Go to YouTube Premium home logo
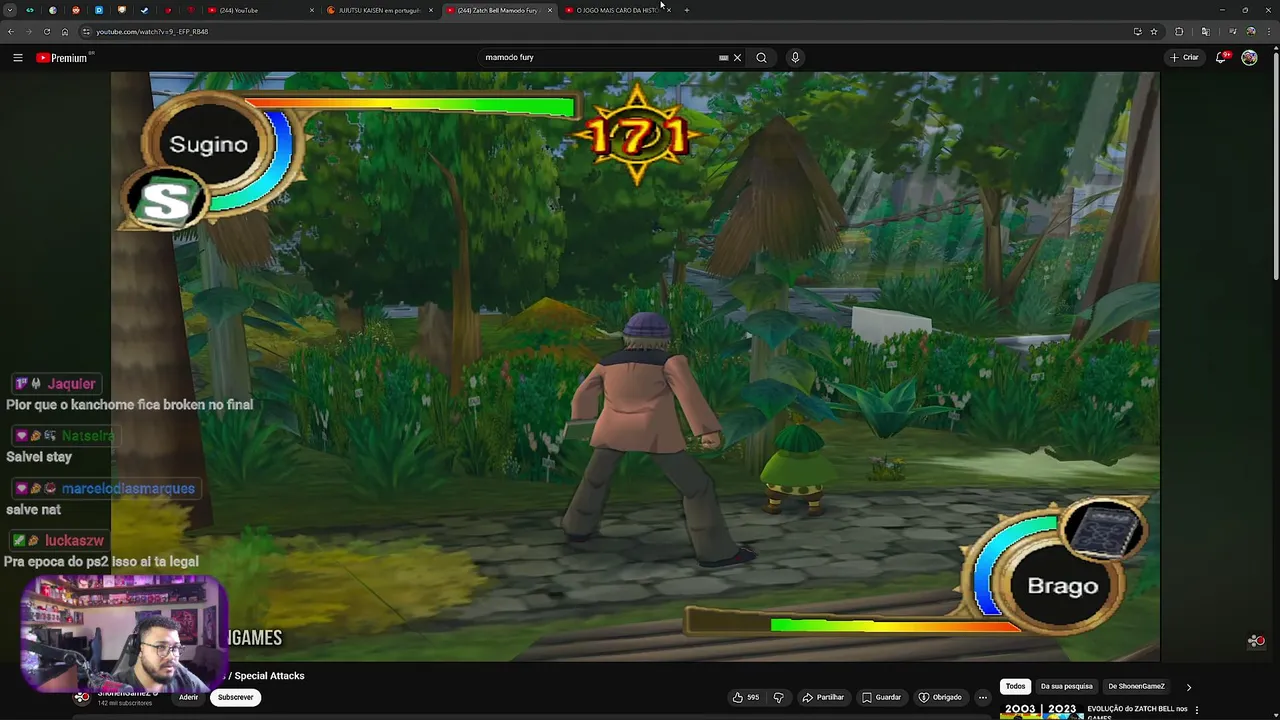Screen dimensions: 1280x720 pyautogui.click(x=62, y=58)
